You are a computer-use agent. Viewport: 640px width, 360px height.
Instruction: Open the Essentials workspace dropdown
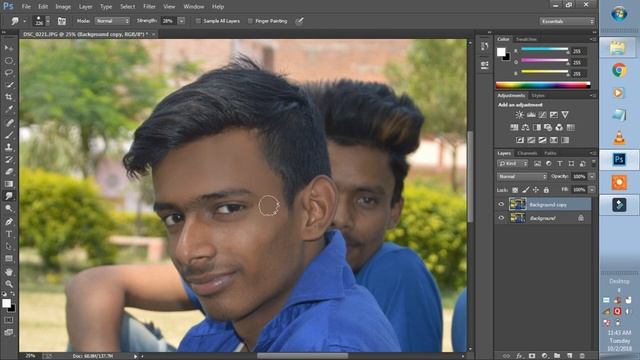tap(567, 21)
